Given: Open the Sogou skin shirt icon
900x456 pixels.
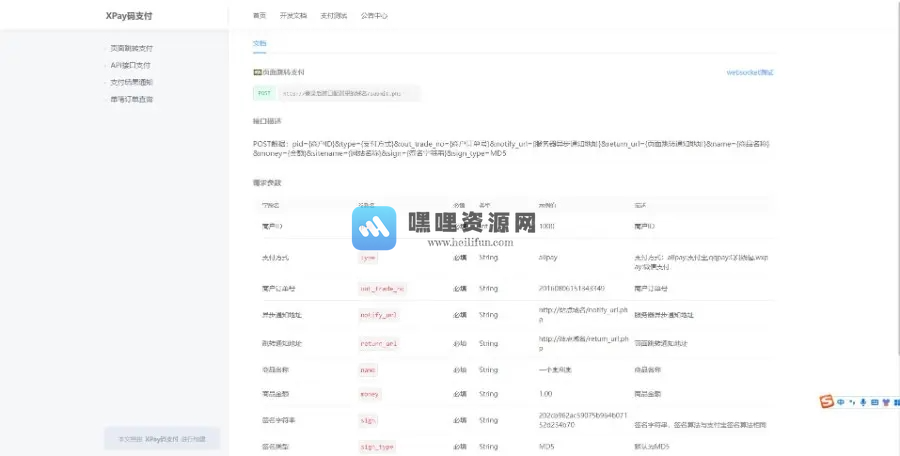Looking at the screenshot, I should [x=886, y=402].
